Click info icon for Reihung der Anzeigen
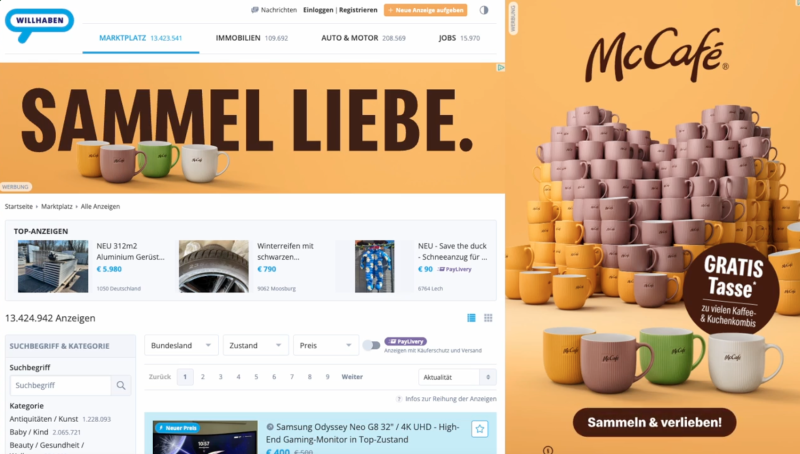Screen dimensions: 800x454 (x=399, y=399)
